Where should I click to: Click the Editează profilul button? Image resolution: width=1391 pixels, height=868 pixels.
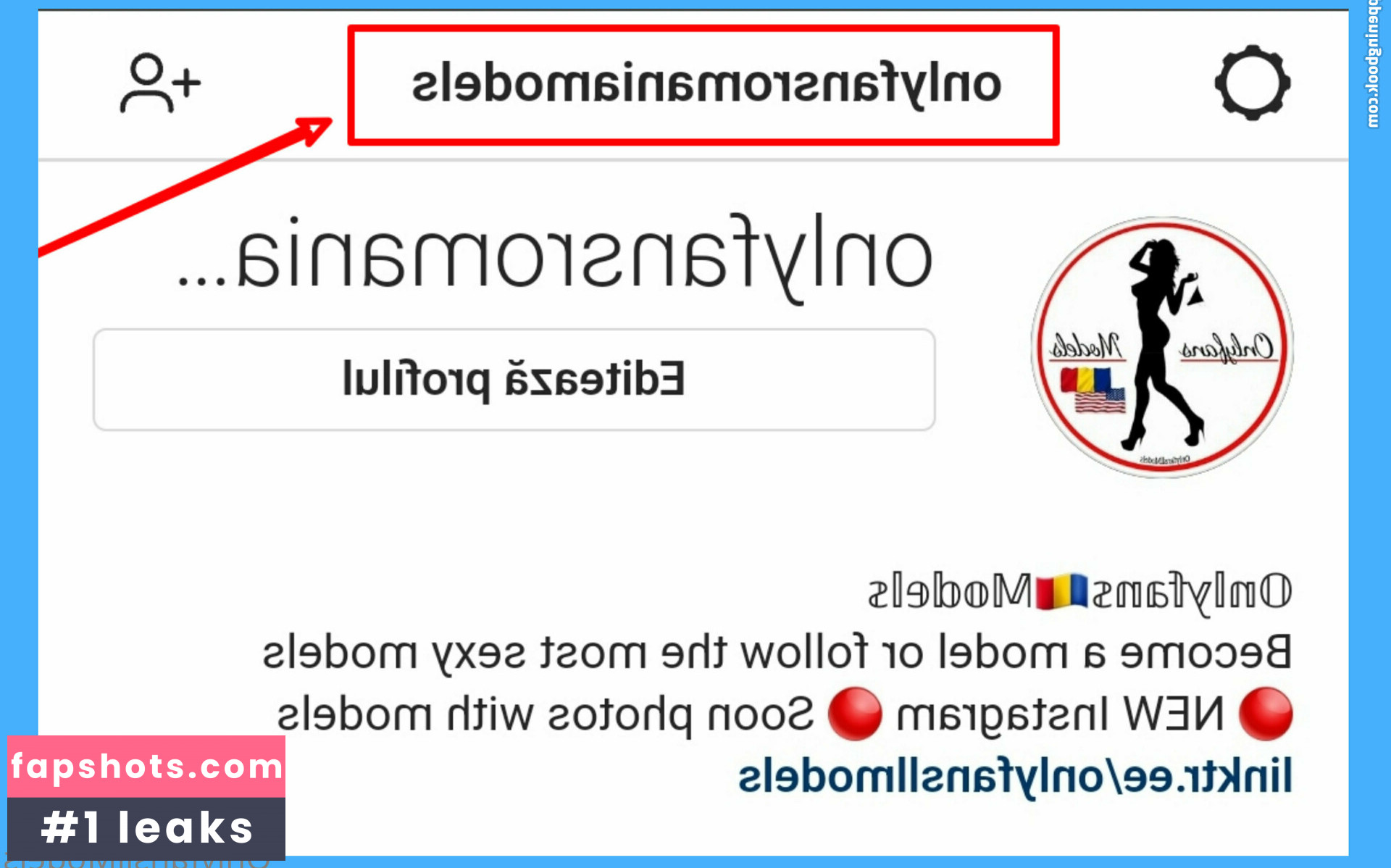[x=514, y=380]
